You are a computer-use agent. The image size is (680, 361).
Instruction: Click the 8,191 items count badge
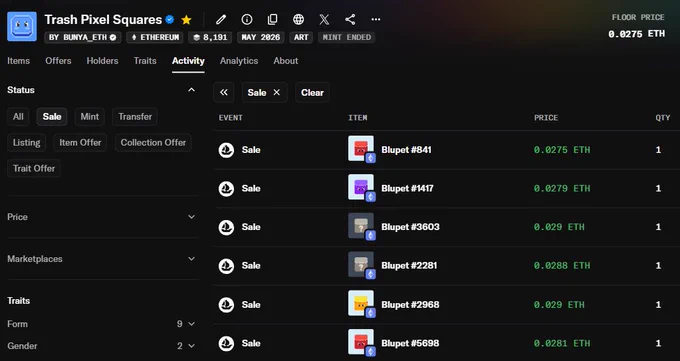click(x=210, y=37)
